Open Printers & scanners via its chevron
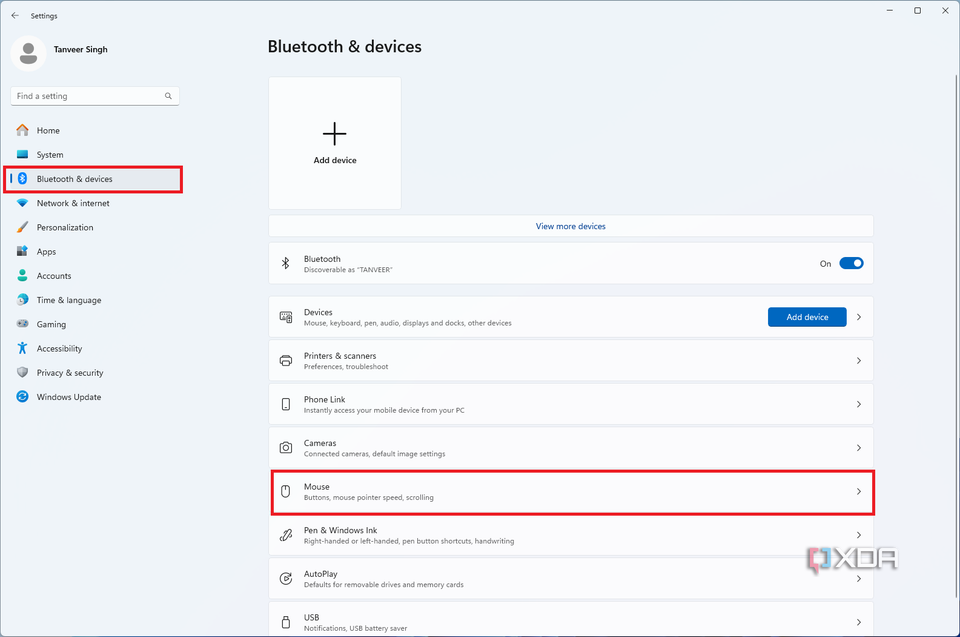960x637 pixels. pyautogui.click(x=859, y=360)
